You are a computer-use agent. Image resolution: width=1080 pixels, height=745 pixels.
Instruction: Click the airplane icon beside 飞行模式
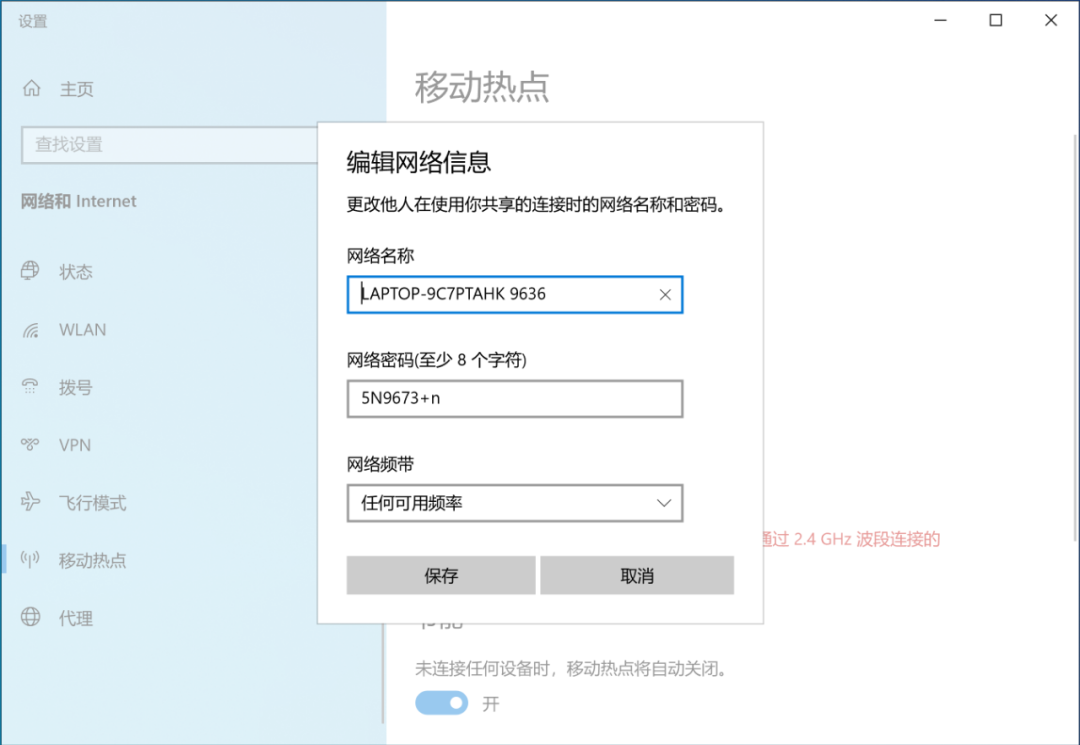[x=30, y=501]
